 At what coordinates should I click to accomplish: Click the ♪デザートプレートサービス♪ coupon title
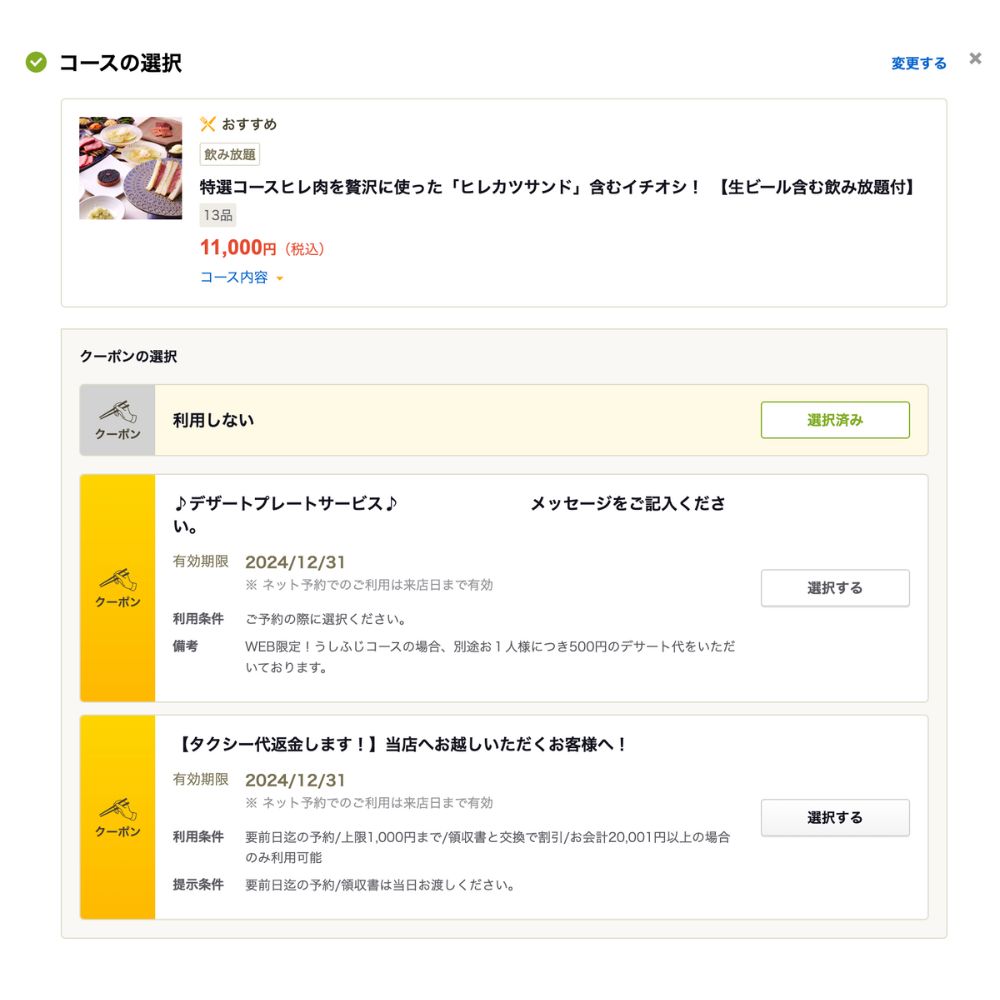click(x=286, y=503)
